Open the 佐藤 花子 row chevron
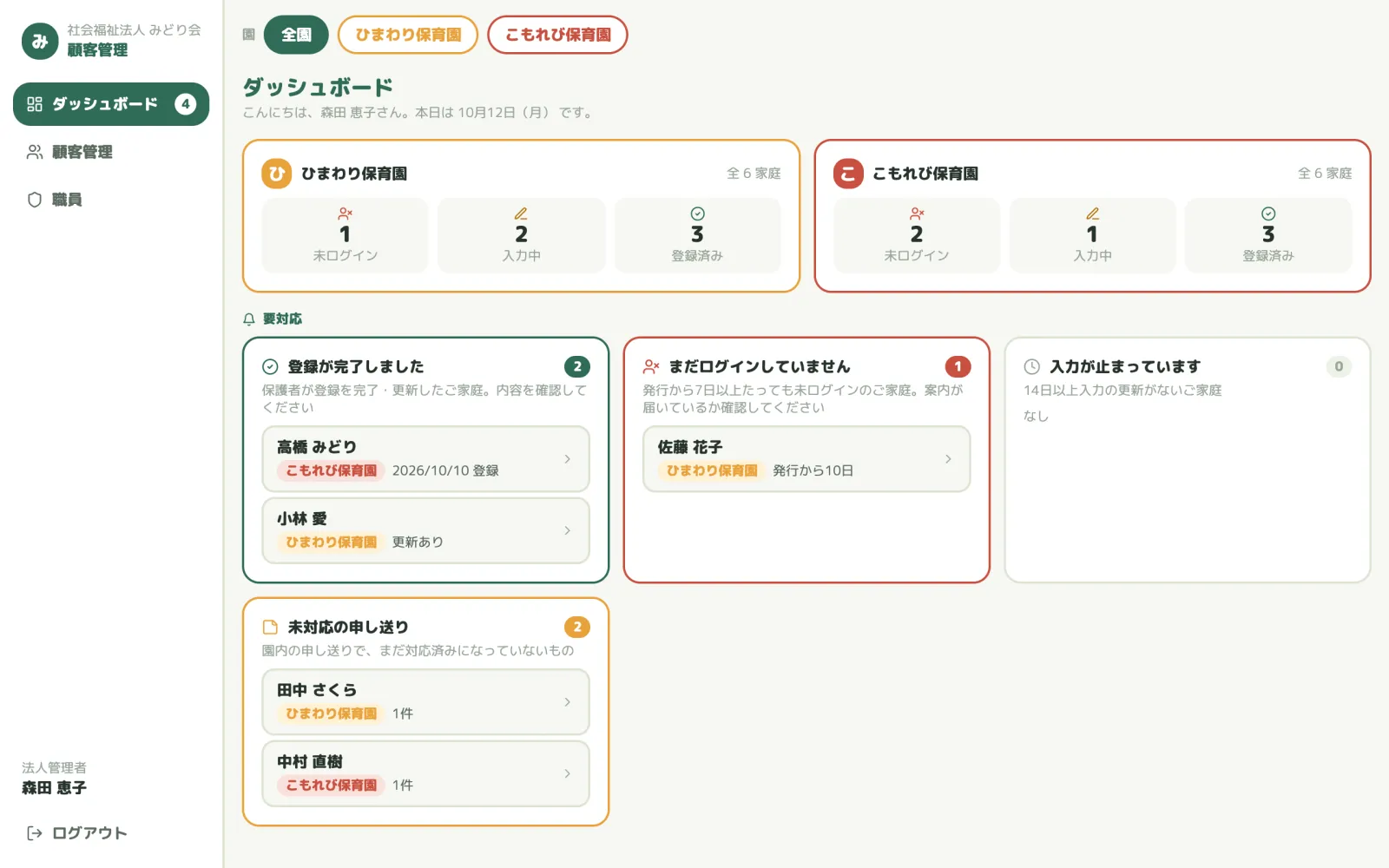1389x868 pixels. (948, 459)
